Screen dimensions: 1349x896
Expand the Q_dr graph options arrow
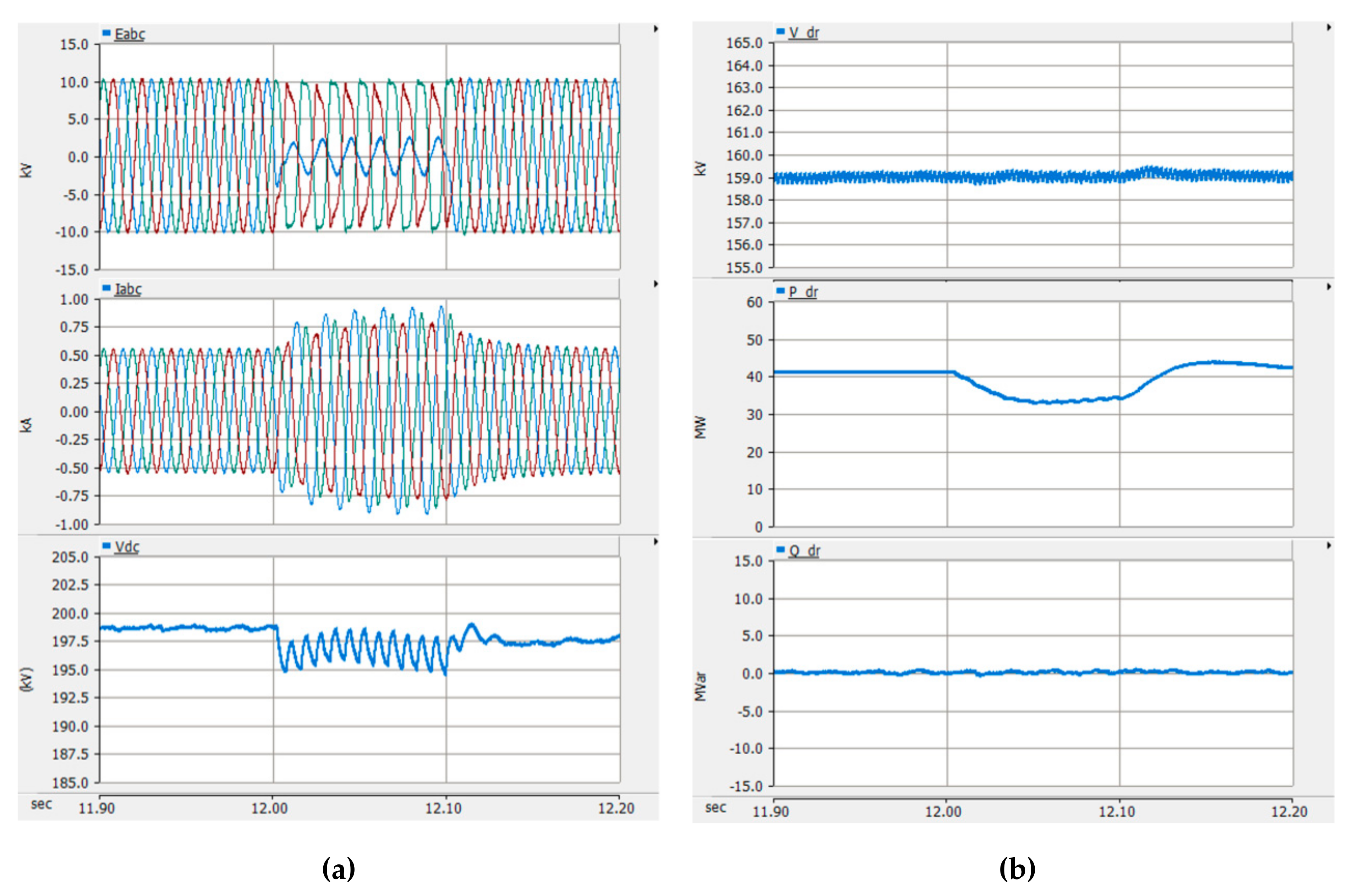coord(1329,546)
